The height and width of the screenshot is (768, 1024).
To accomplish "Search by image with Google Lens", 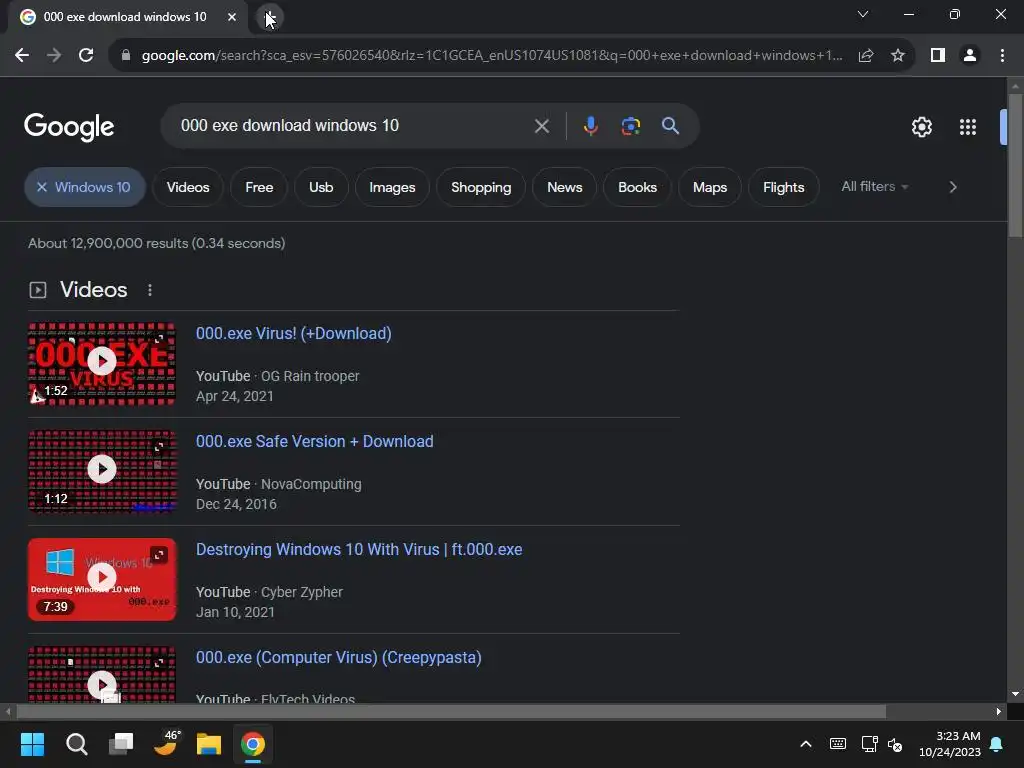I will click(630, 125).
